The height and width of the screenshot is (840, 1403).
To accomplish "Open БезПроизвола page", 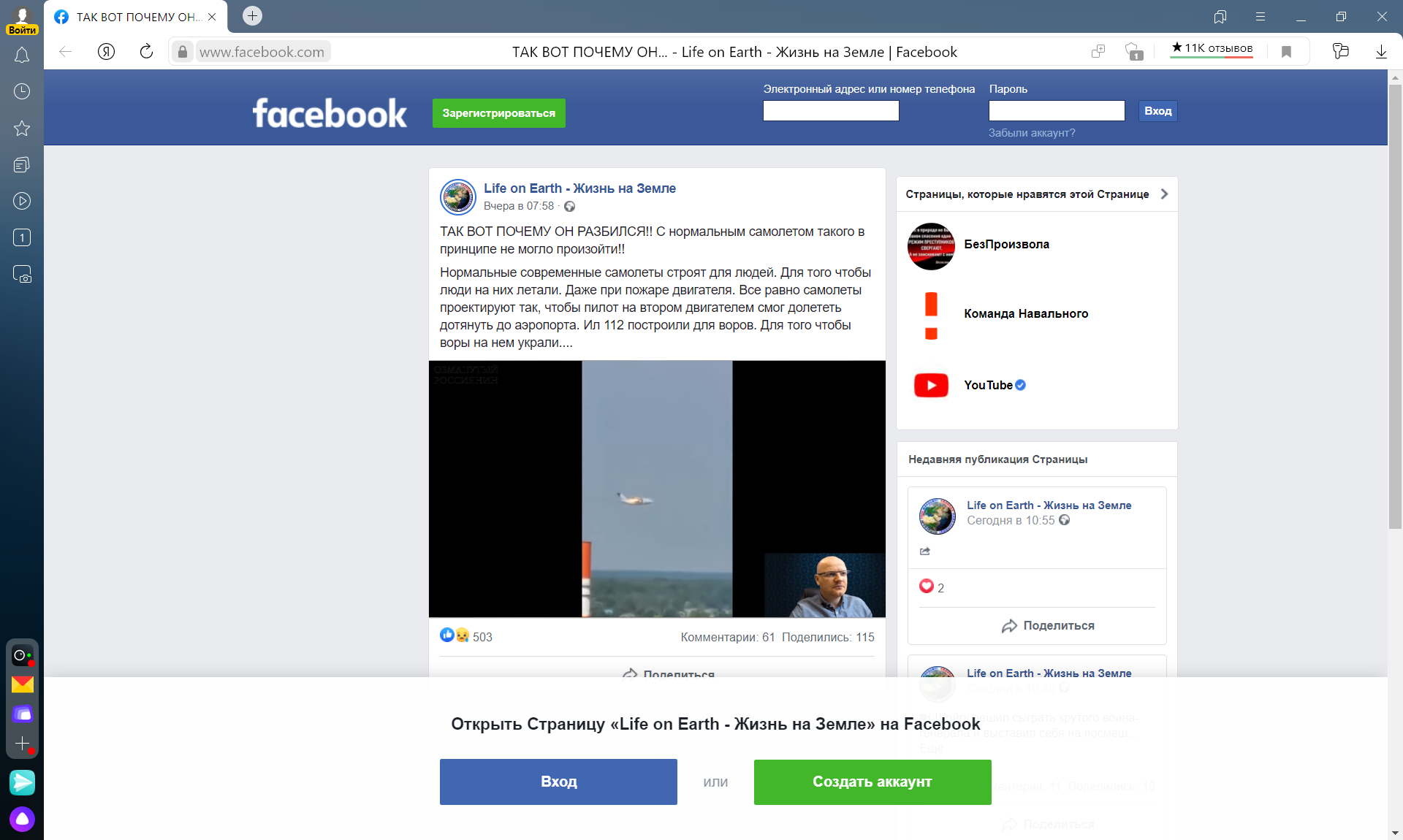I will point(1006,244).
